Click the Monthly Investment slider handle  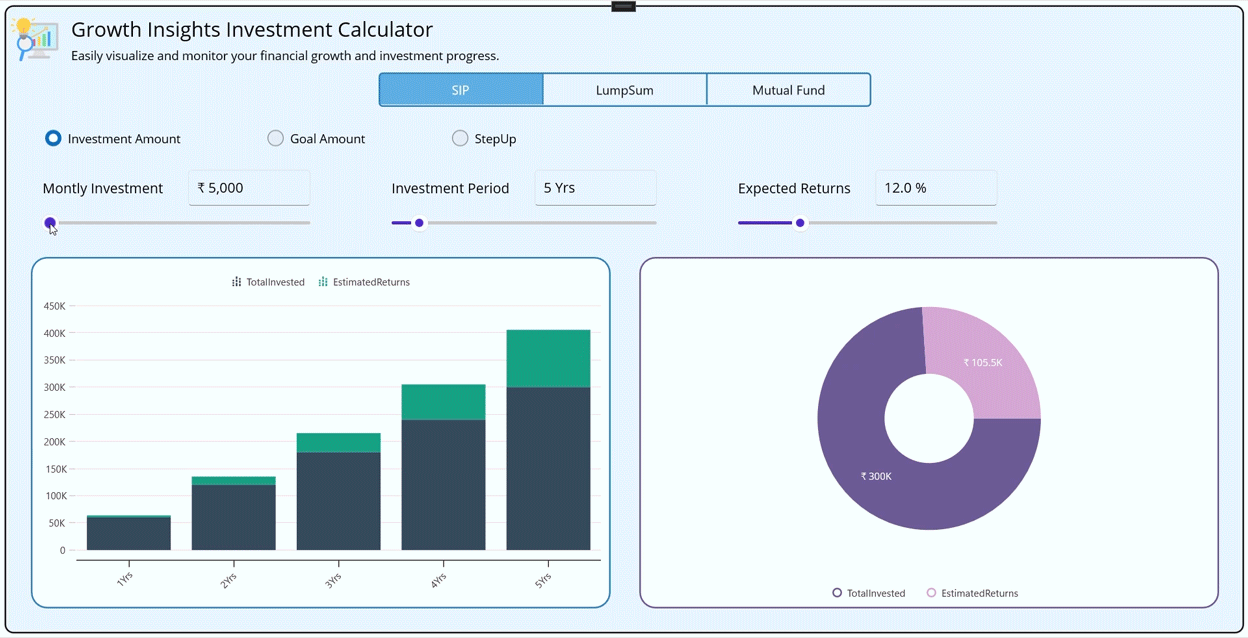[x=50, y=223]
